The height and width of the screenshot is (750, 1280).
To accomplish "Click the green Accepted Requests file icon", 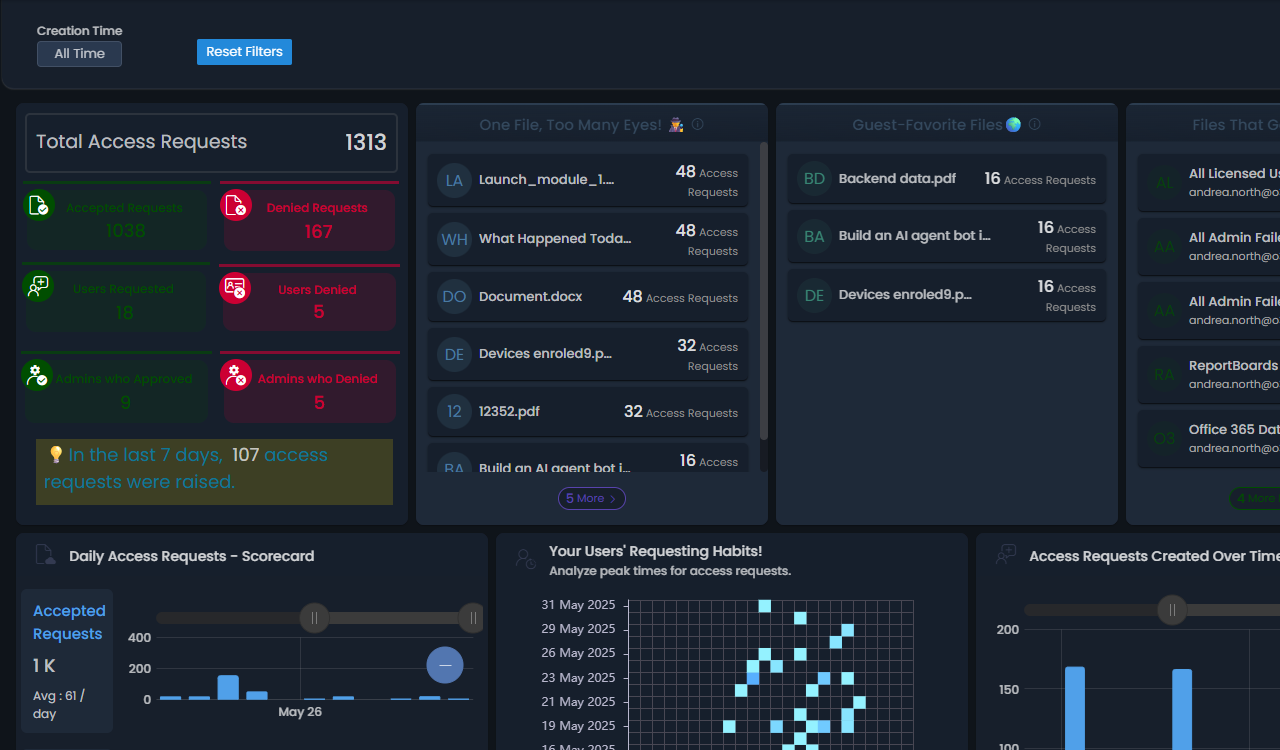I will tap(40, 205).
